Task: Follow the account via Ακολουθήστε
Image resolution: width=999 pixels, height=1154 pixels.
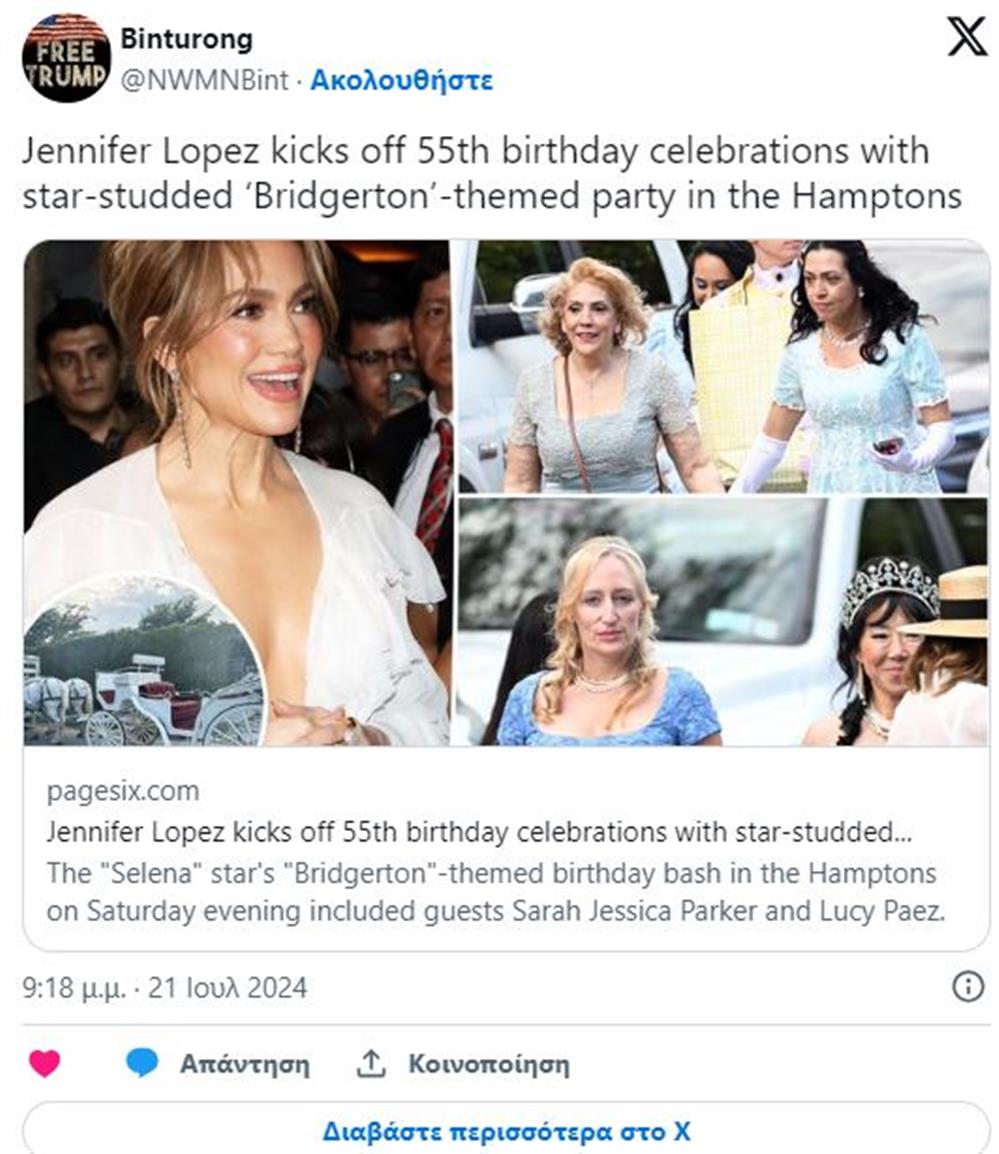Action: 401,81
